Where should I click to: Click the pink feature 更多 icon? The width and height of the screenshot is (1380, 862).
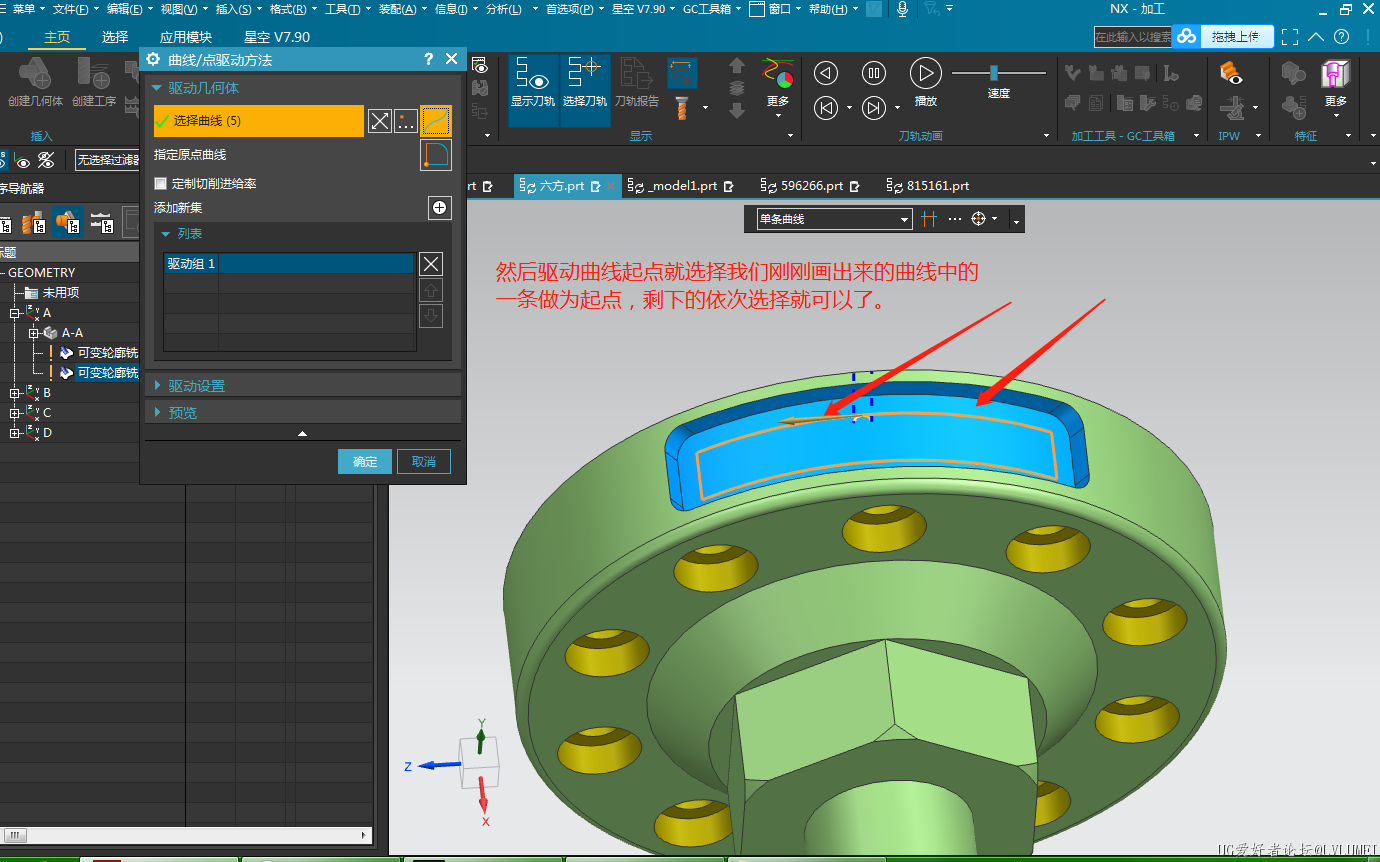pos(1335,74)
